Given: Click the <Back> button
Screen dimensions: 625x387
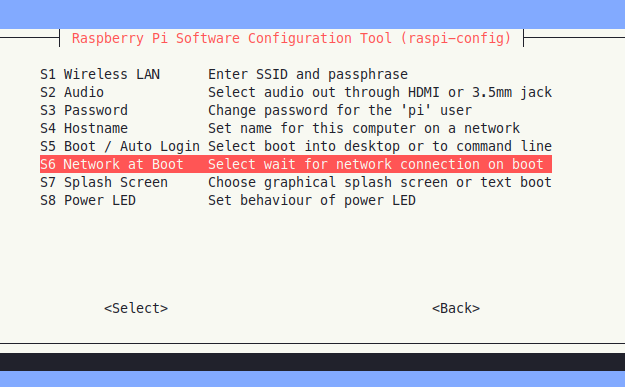Looking at the screenshot, I should tap(456, 308).
